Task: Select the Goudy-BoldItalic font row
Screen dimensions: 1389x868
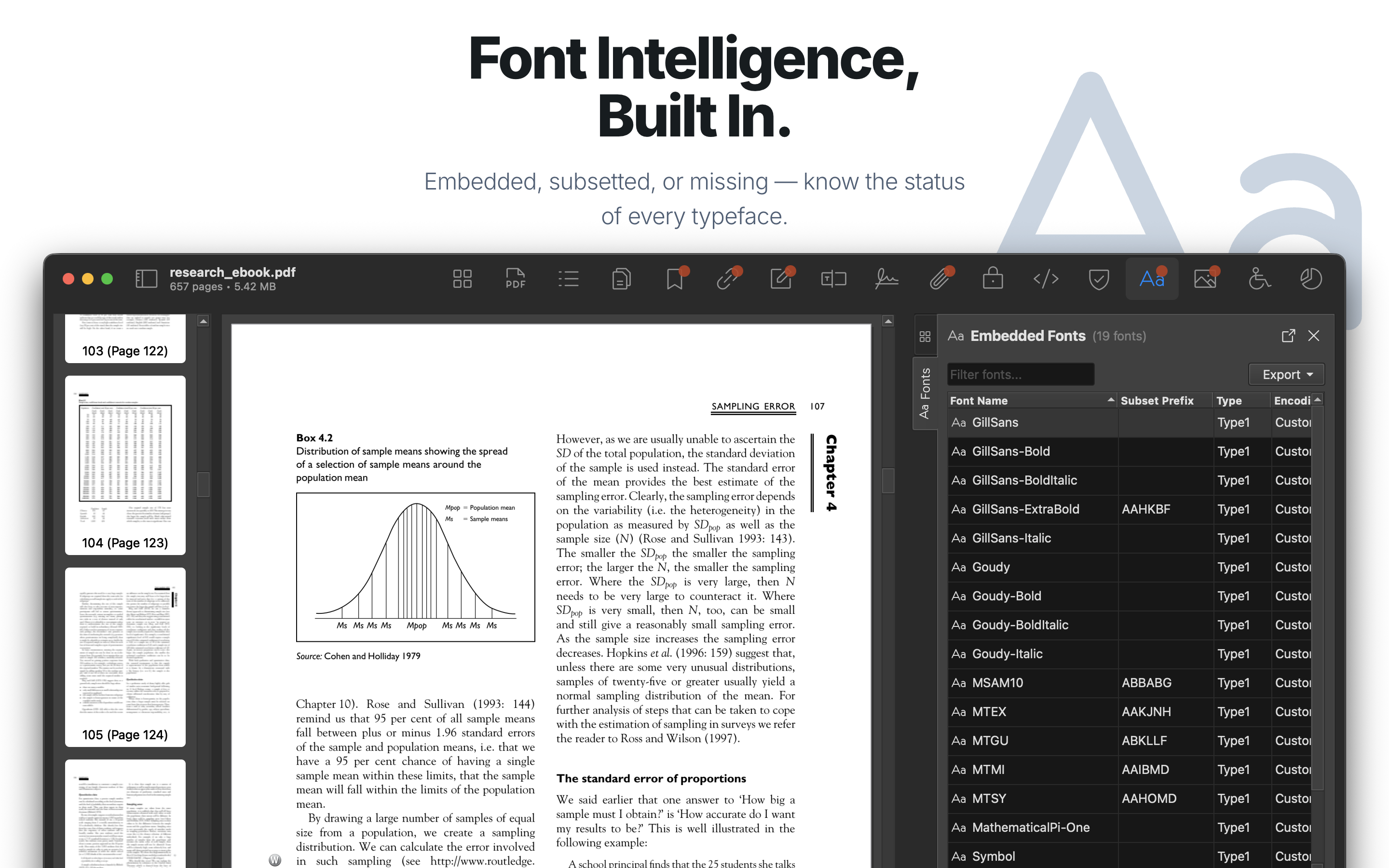Action: [x=1129, y=625]
